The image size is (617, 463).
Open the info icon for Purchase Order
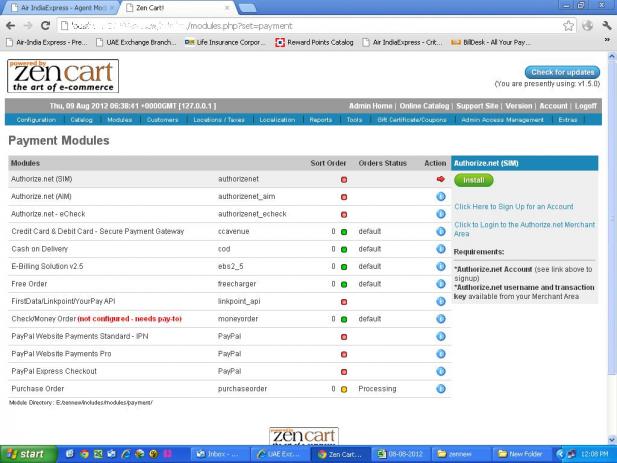[x=441, y=389]
